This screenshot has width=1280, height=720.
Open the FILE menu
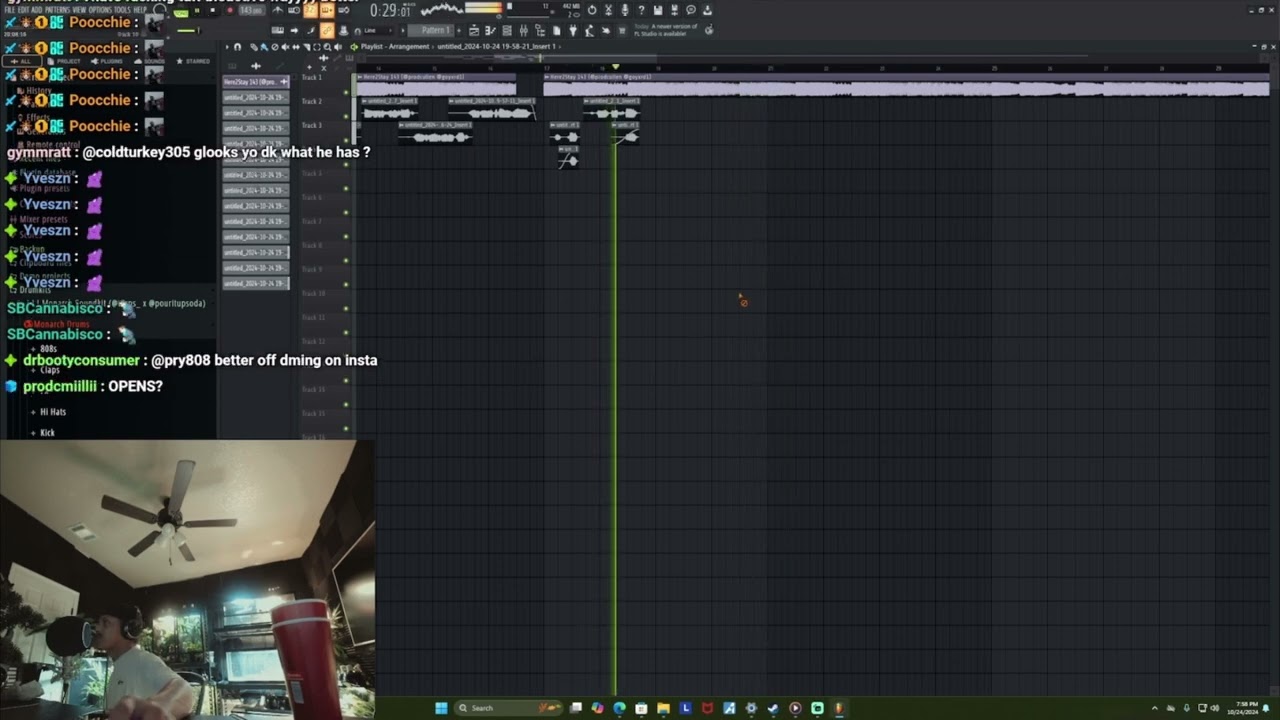tap(9, 10)
